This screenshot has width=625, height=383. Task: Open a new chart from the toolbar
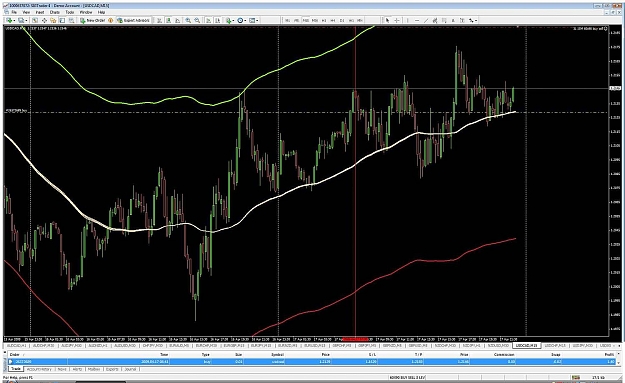click(x=9, y=20)
